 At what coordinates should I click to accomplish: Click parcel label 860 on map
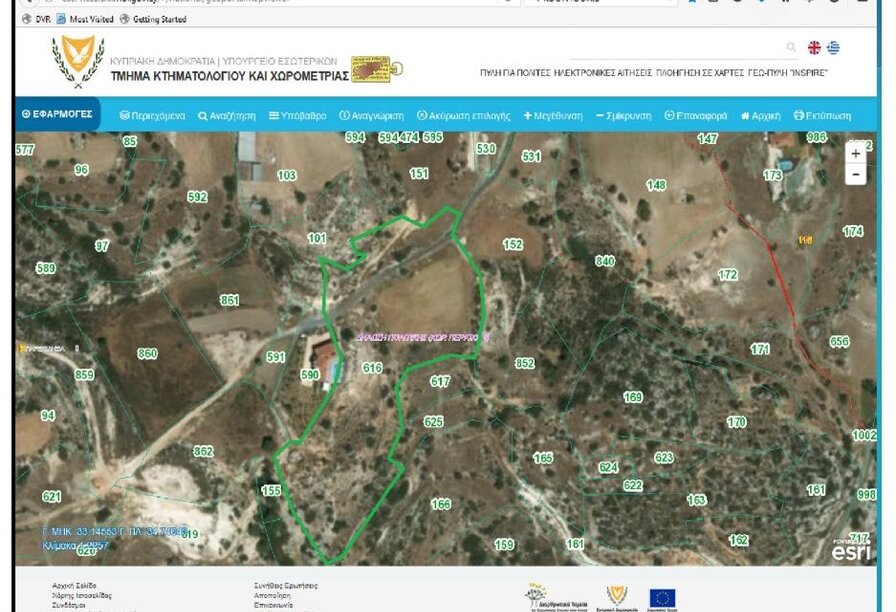pyautogui.click(x=147, y=354)
